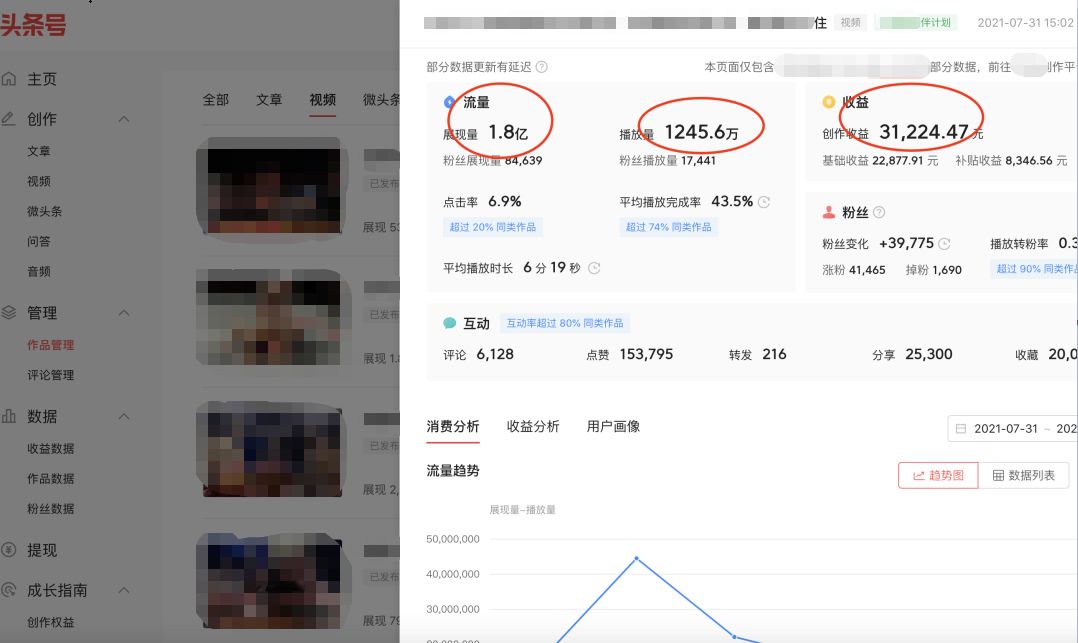Switch to 用户画像 tab
This screenshot has width=1078, height=643.
pos(613,426)
